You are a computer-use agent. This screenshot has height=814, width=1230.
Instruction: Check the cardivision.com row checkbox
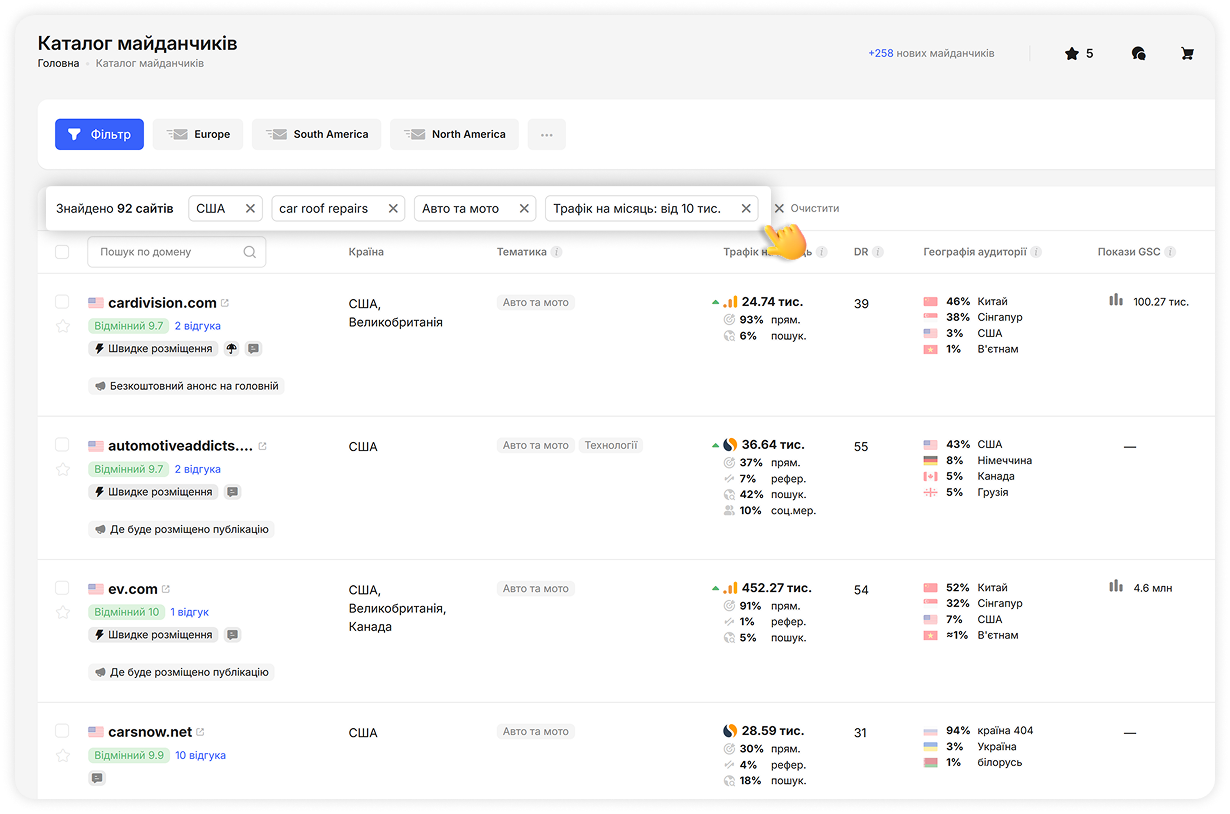62,302
